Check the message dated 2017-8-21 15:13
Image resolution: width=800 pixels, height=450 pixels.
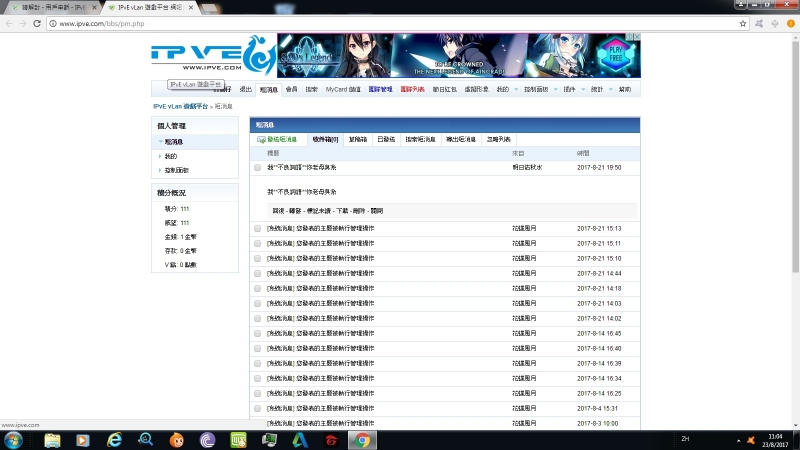[258, 229]
